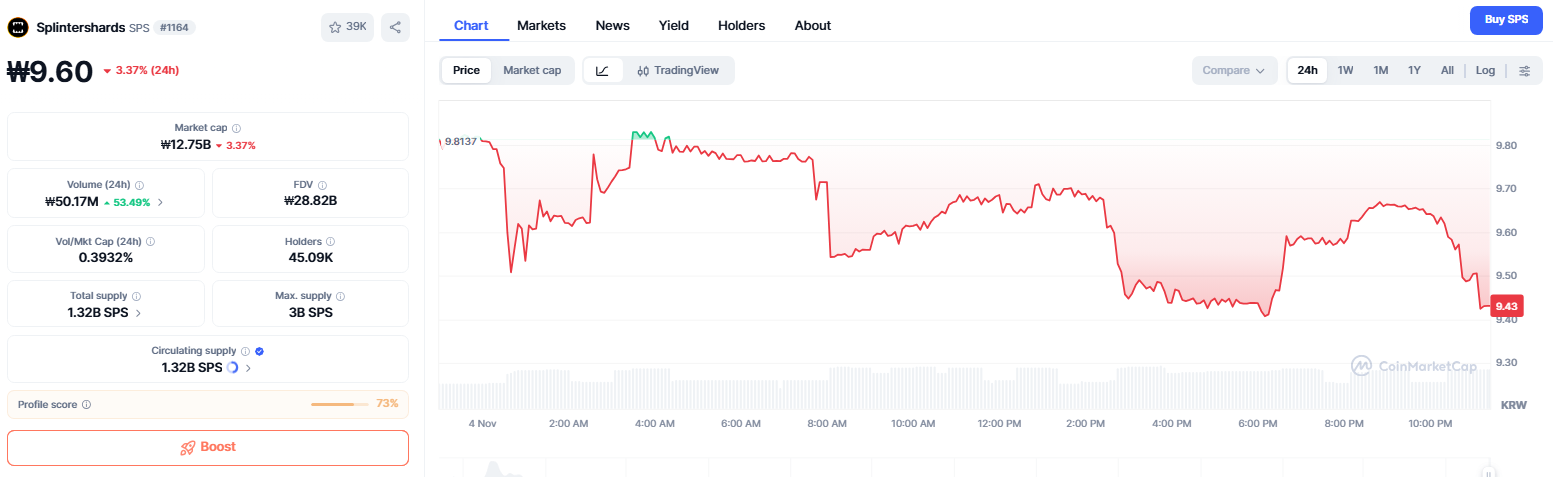Click the Holders info icon

[330, 242]
